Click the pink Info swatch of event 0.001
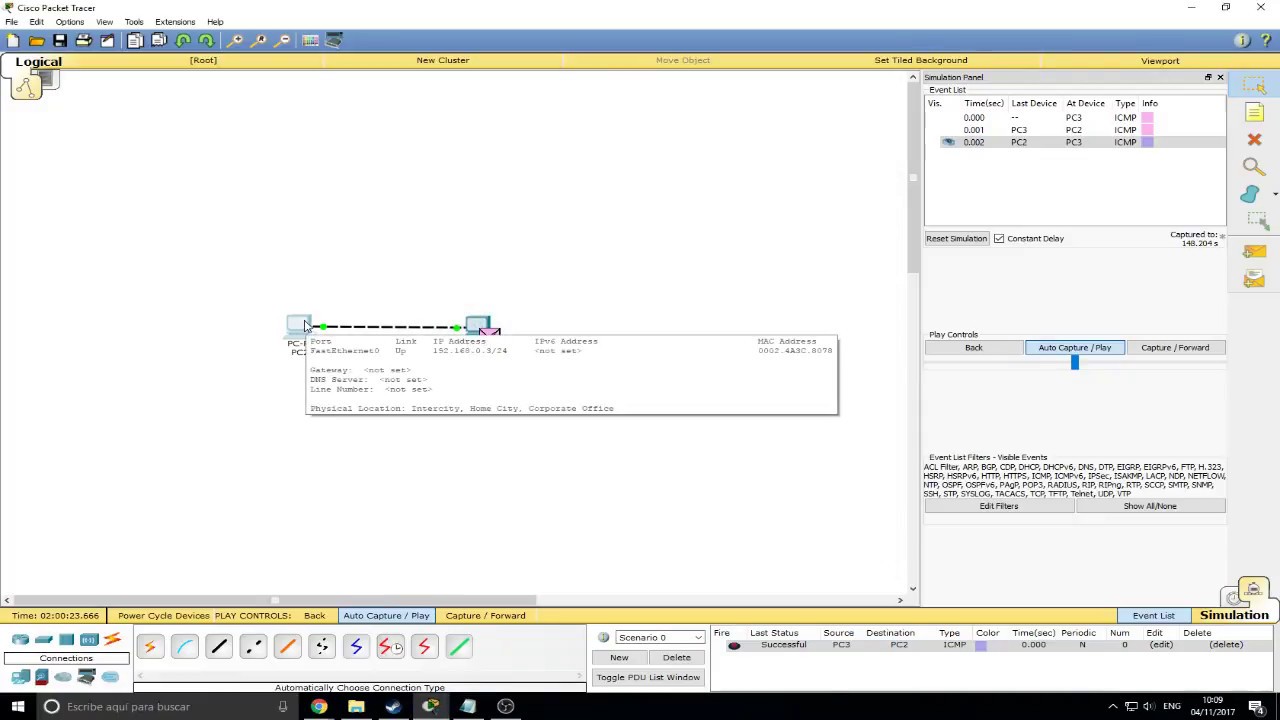Viewport: 1280px width, 720px height. pos(1148,130)
